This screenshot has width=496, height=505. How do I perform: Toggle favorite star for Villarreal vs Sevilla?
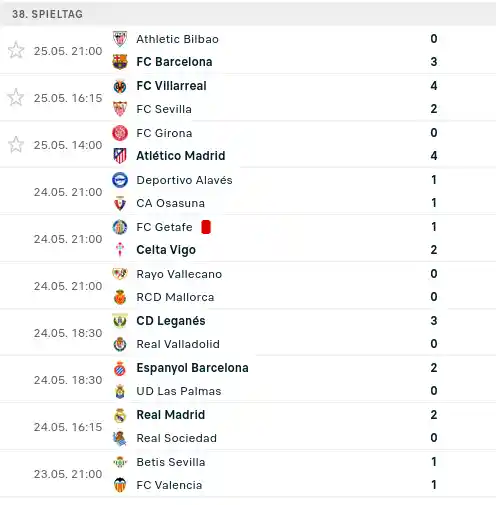[16, 98]
